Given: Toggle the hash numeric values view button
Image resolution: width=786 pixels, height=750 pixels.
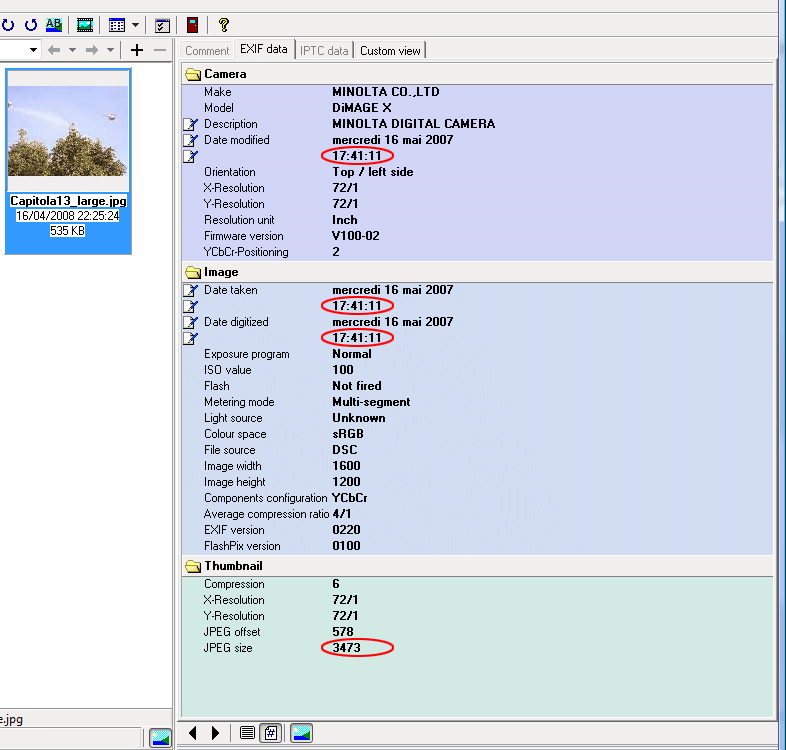Looking at the screenshot, I should click(x=270, y=733).
